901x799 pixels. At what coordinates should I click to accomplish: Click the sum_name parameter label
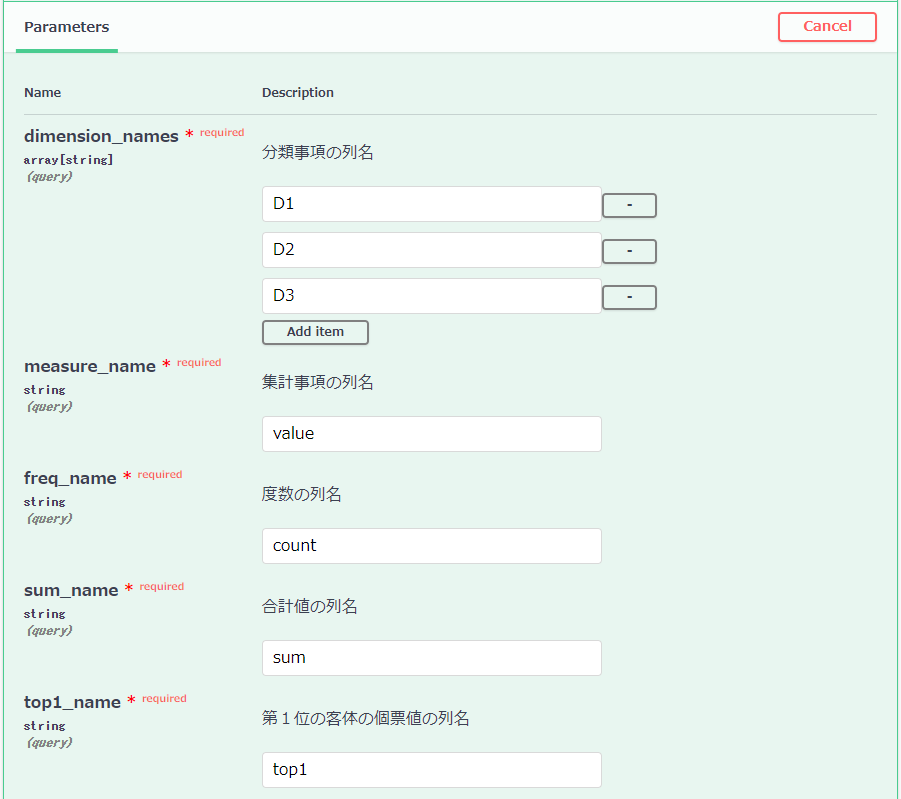click(71, 590)
